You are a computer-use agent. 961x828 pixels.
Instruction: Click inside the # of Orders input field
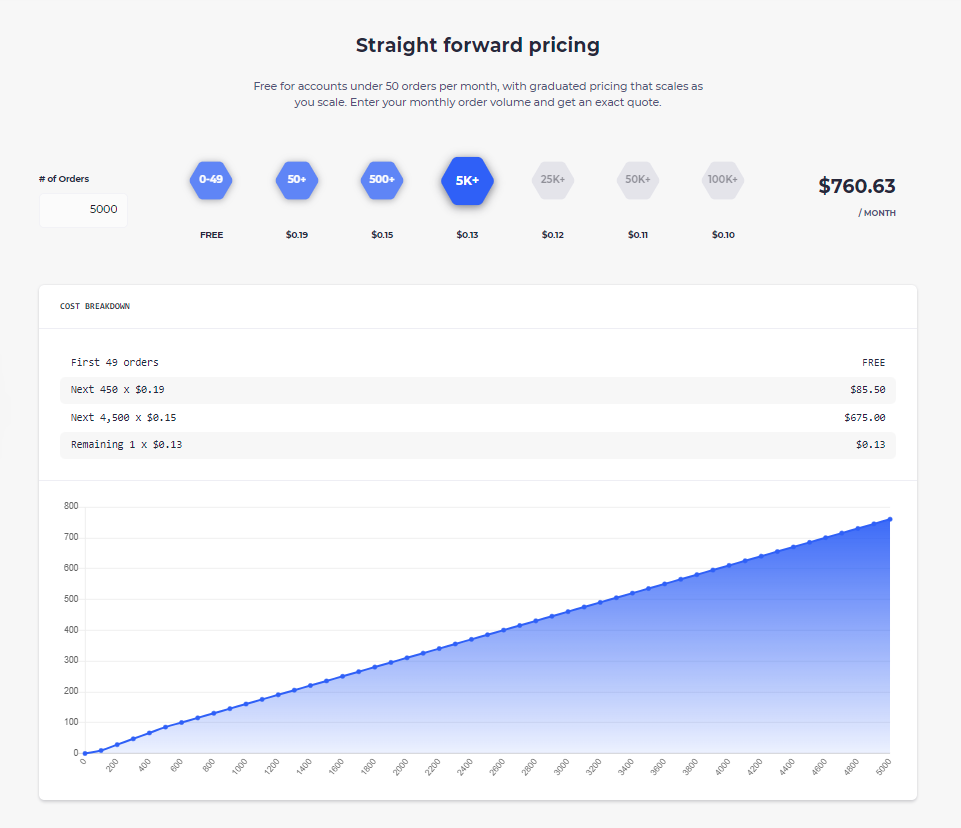pyautogui.click(x=82, y=210)
